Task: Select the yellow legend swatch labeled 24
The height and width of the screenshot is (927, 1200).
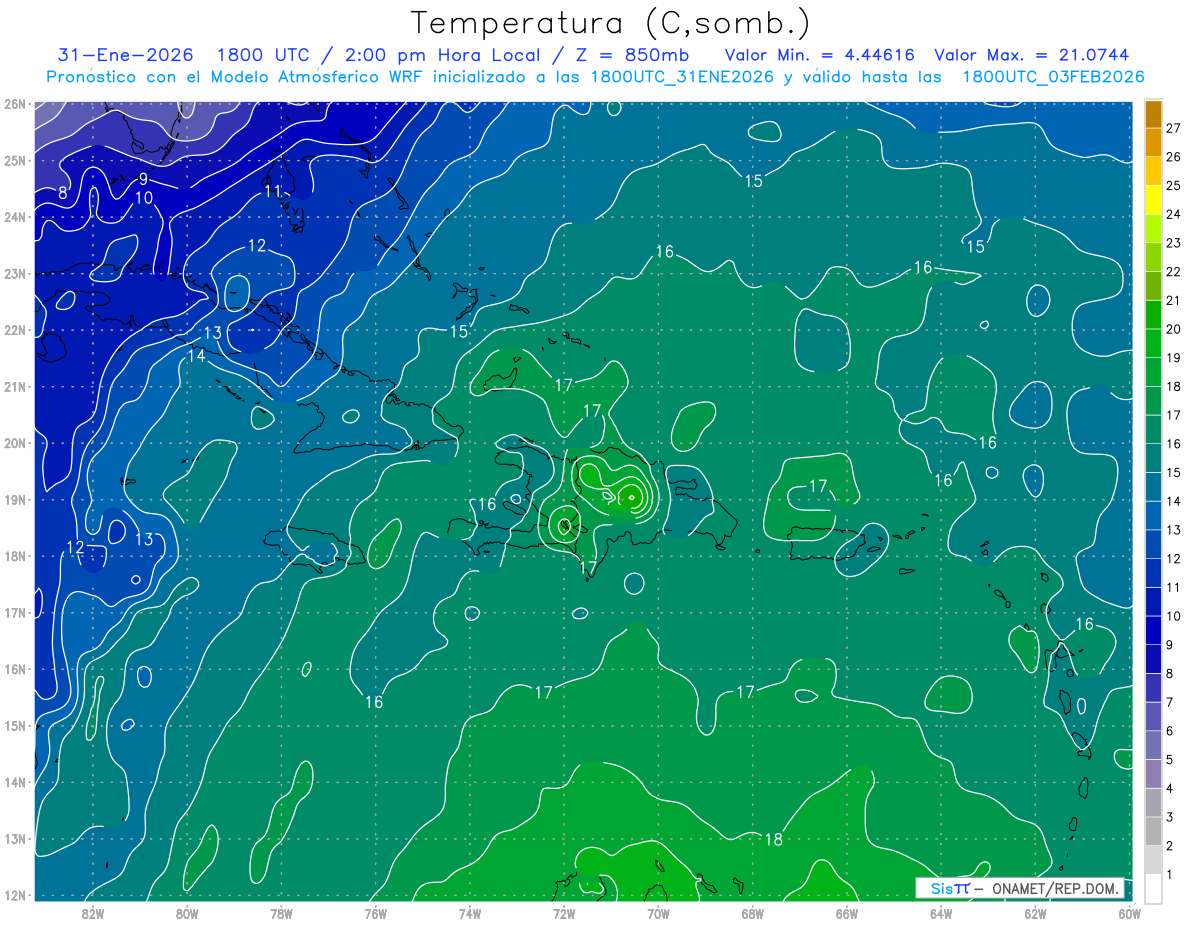Action: pos(1153,200)
